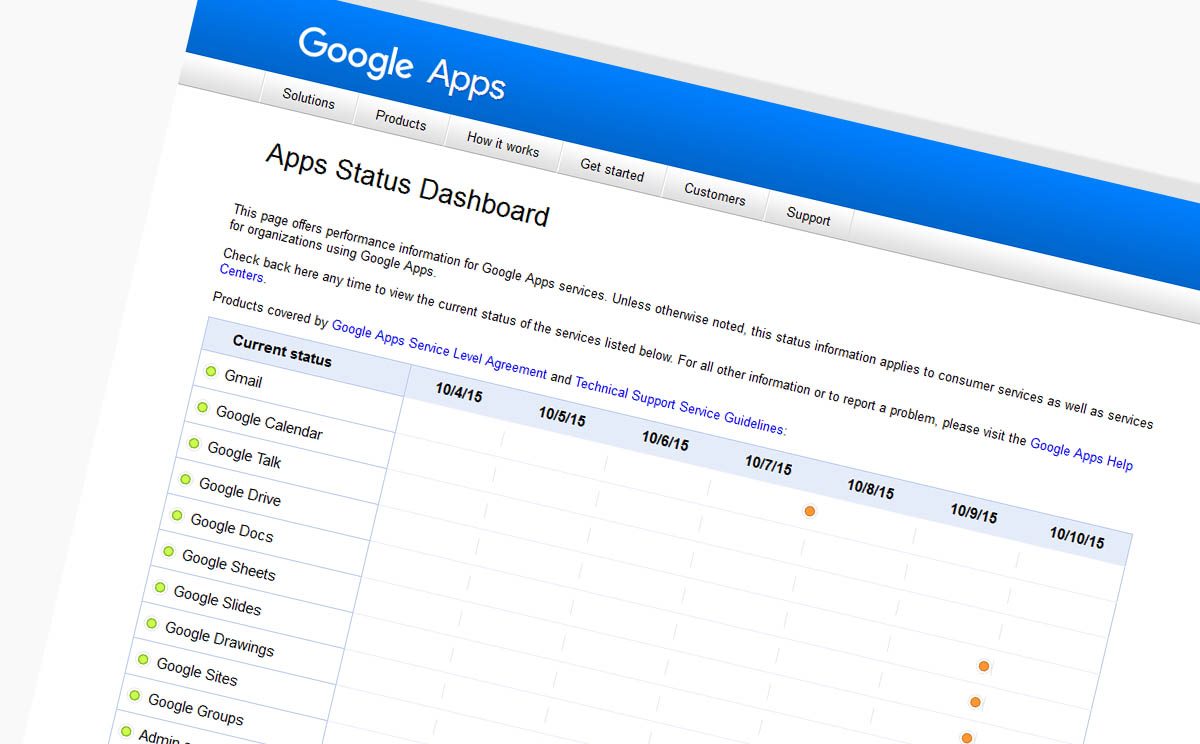The width and height of the screenshot is (1200, 744).
Task: Open the orange incident dot in the Google Drive row
Action: (x=984, y=666)
